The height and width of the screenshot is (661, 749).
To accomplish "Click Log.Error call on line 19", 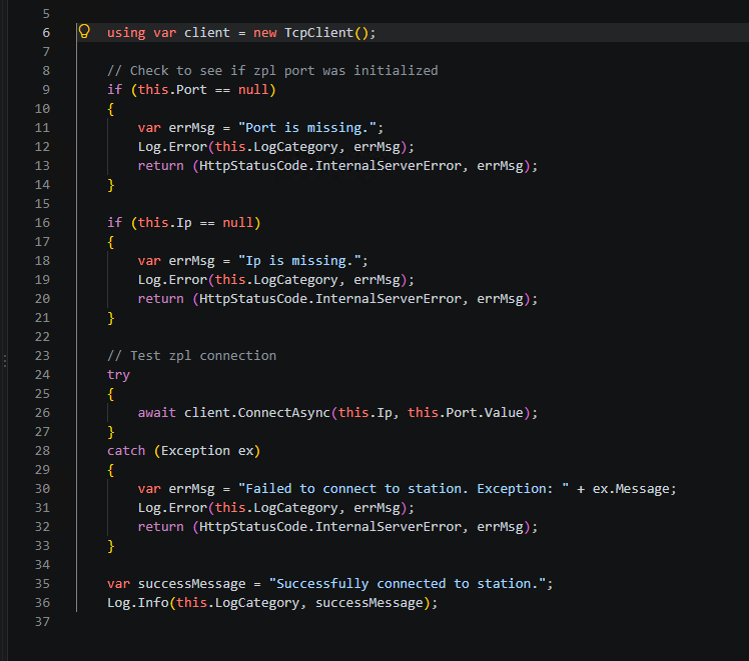I will pyautogui.click(x=276, y=279).
